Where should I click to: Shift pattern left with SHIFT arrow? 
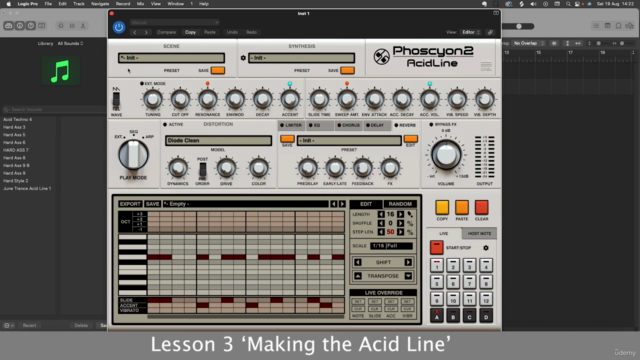click(358, 262)
